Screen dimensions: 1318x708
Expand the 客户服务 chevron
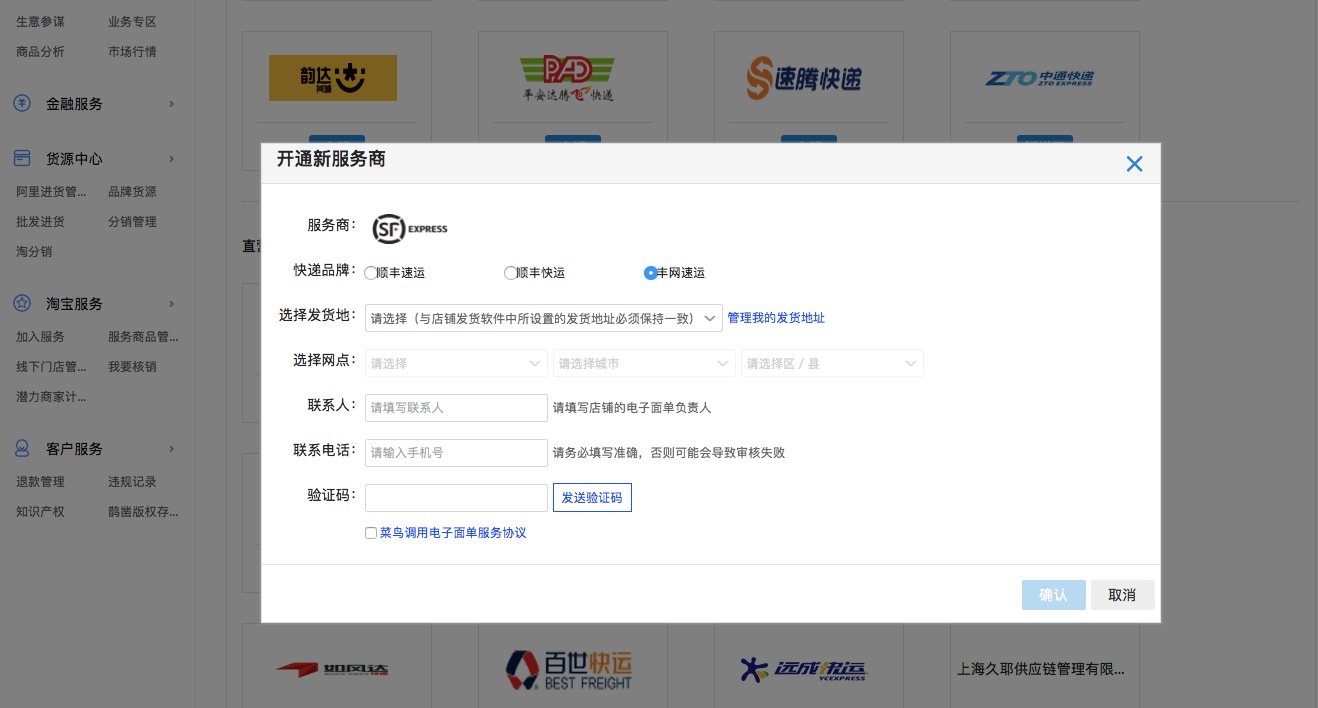172,449
